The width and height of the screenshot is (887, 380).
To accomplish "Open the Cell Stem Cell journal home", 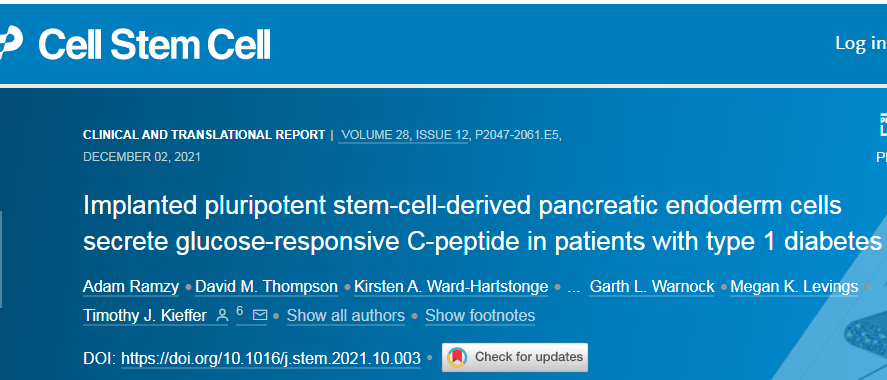I will [x=154, y=44].
